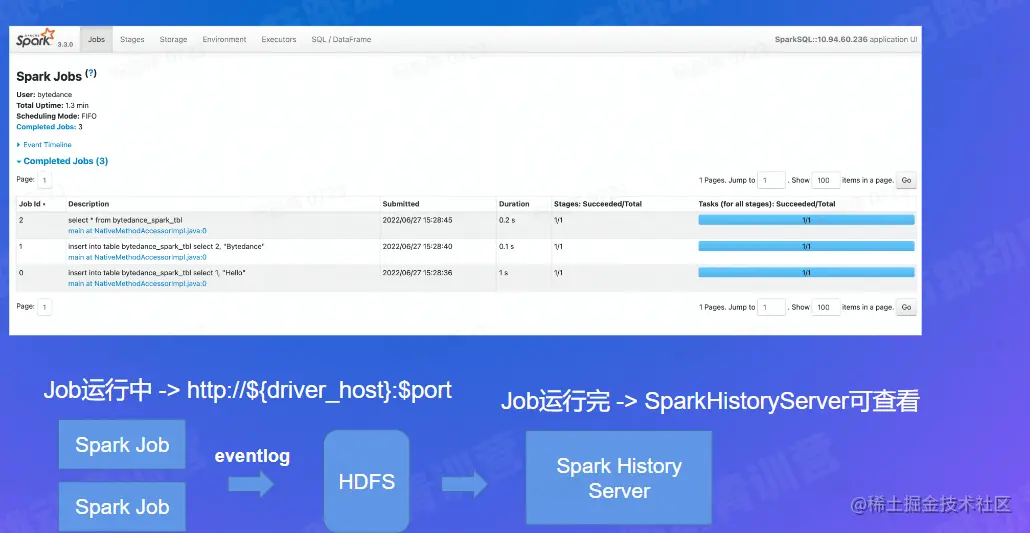Open the Storage tab
The image size is (1030, 533).
(173, 39)
